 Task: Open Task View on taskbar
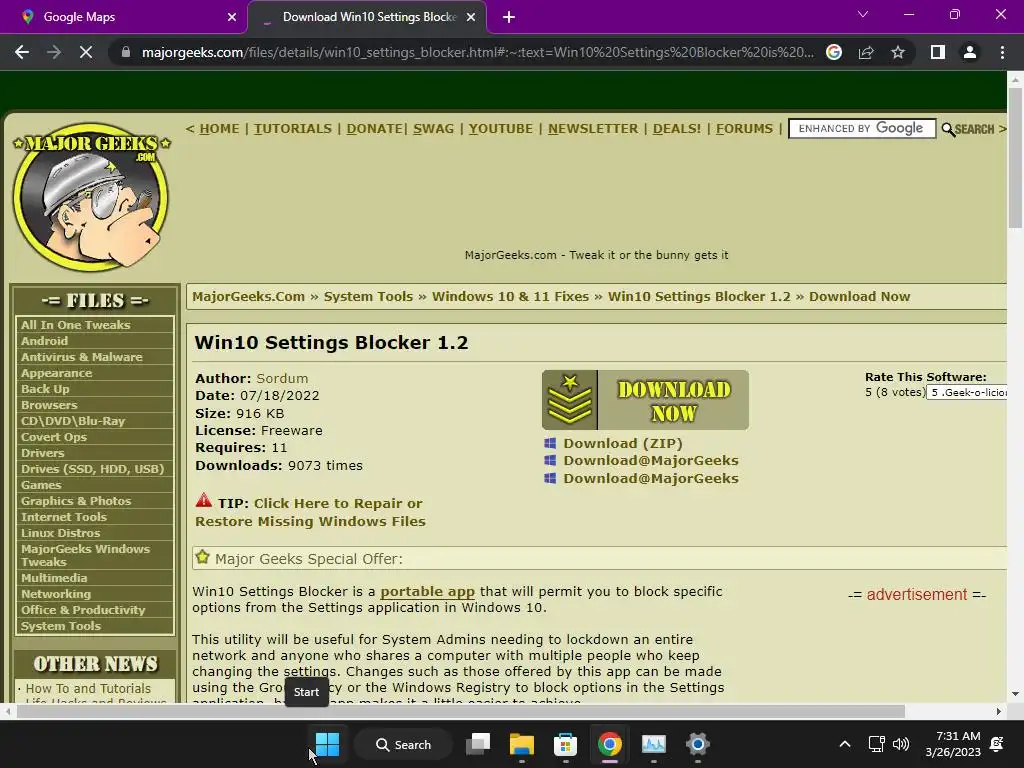coord(478,744)
